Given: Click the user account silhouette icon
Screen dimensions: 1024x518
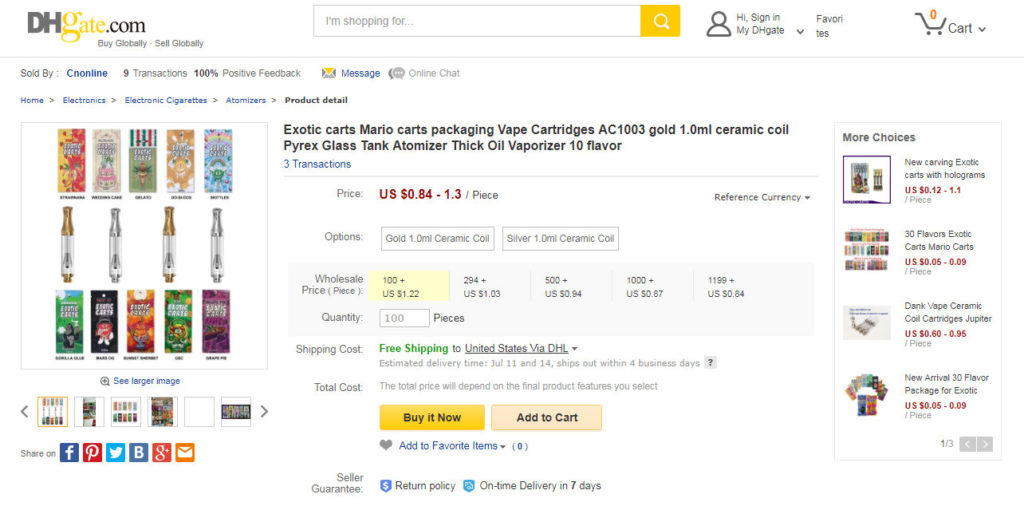Looking at the screenshot, I should pyautogui.click(x=718, y=24).
